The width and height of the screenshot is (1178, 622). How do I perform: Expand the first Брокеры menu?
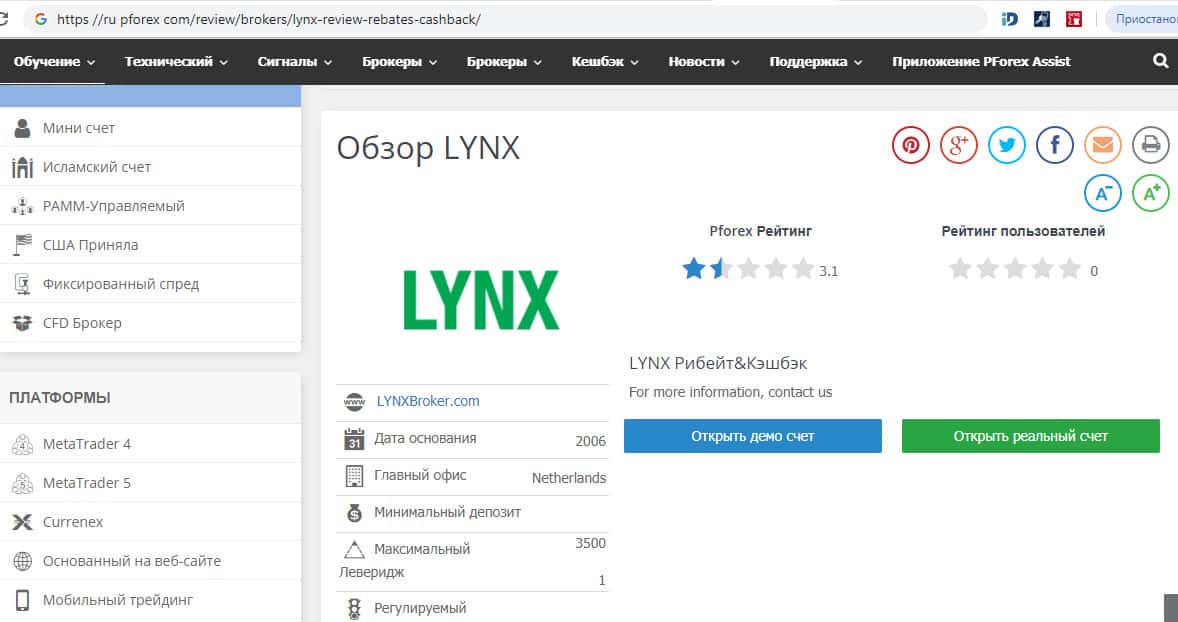click(x=399, y=62)
